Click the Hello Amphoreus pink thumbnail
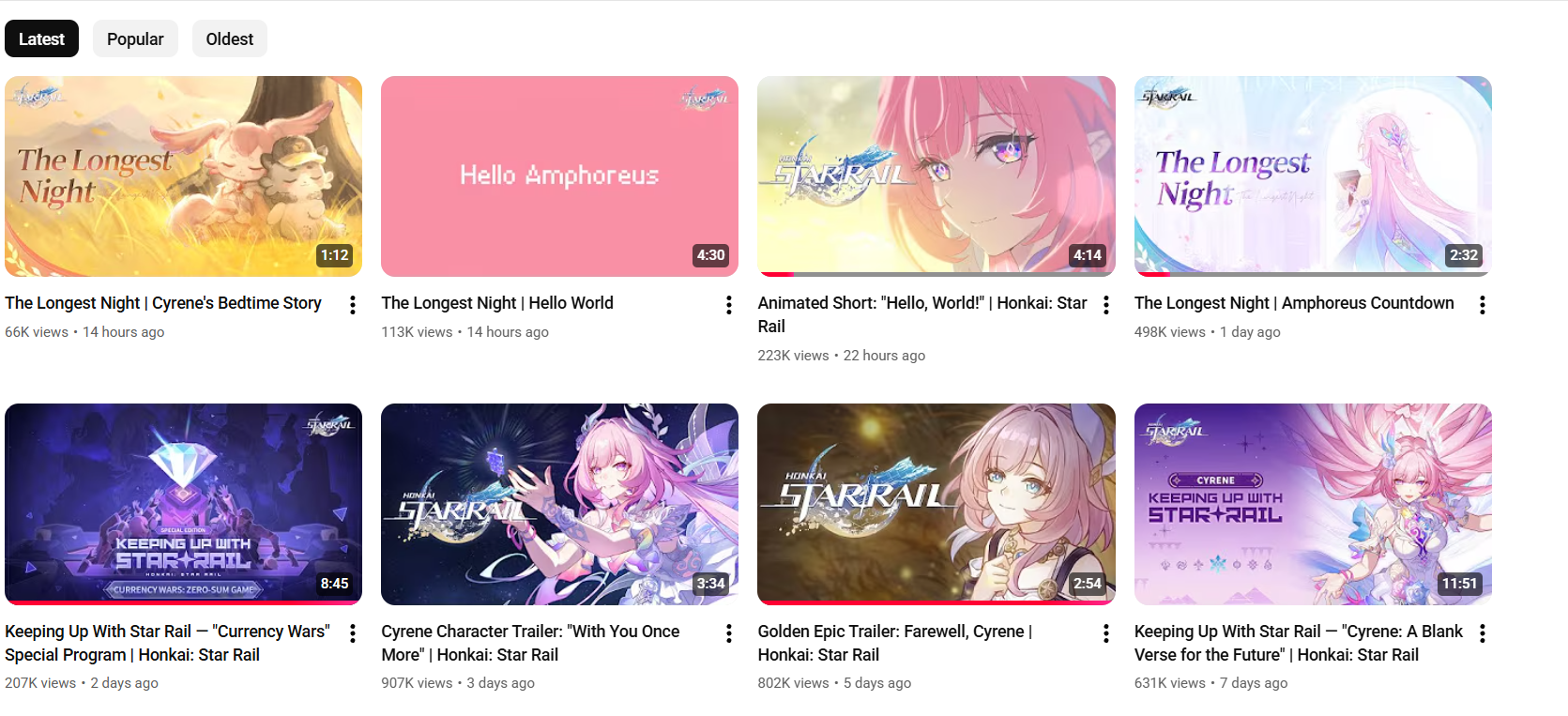The image size is (1568, 716). 559,176
